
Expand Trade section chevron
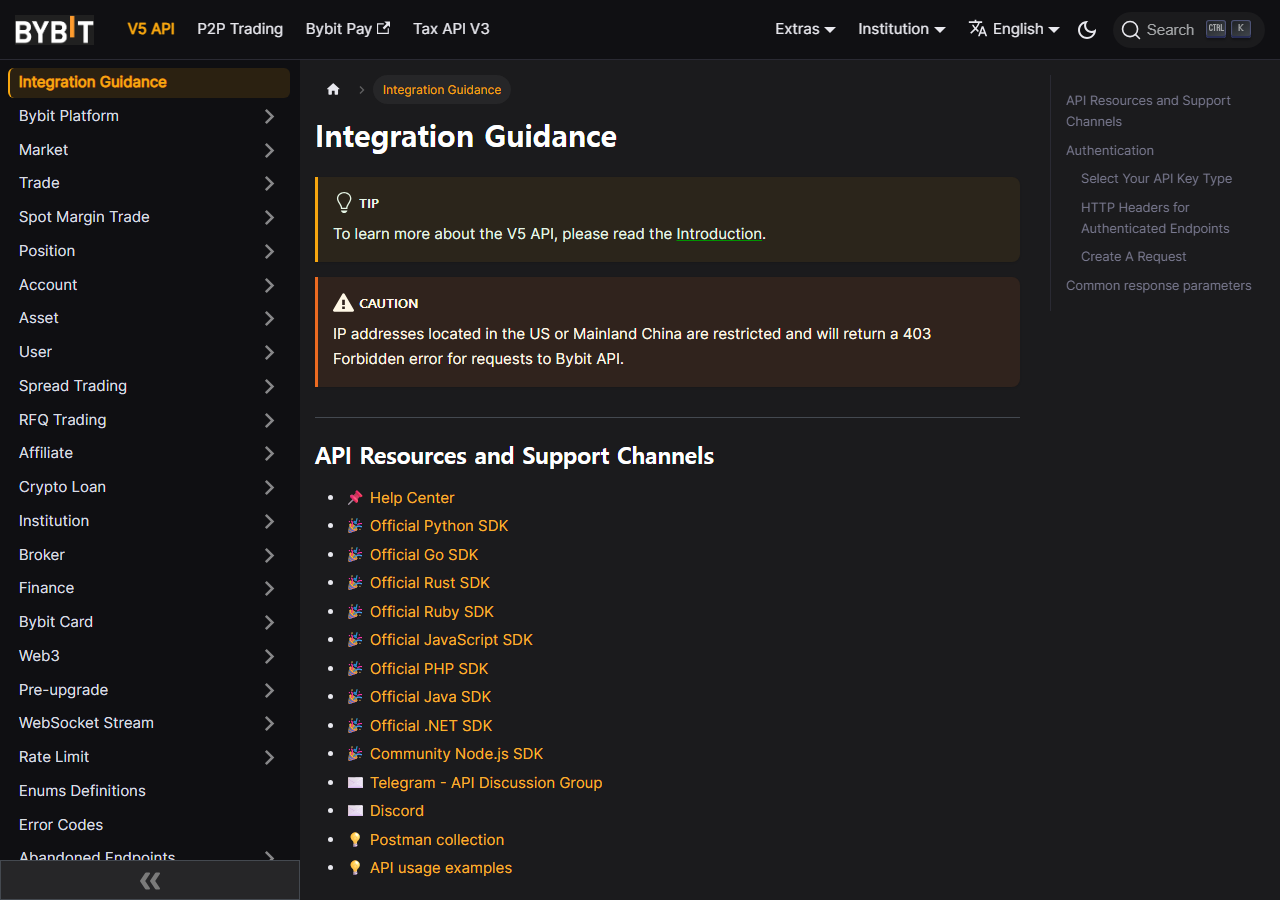point(269,183)
